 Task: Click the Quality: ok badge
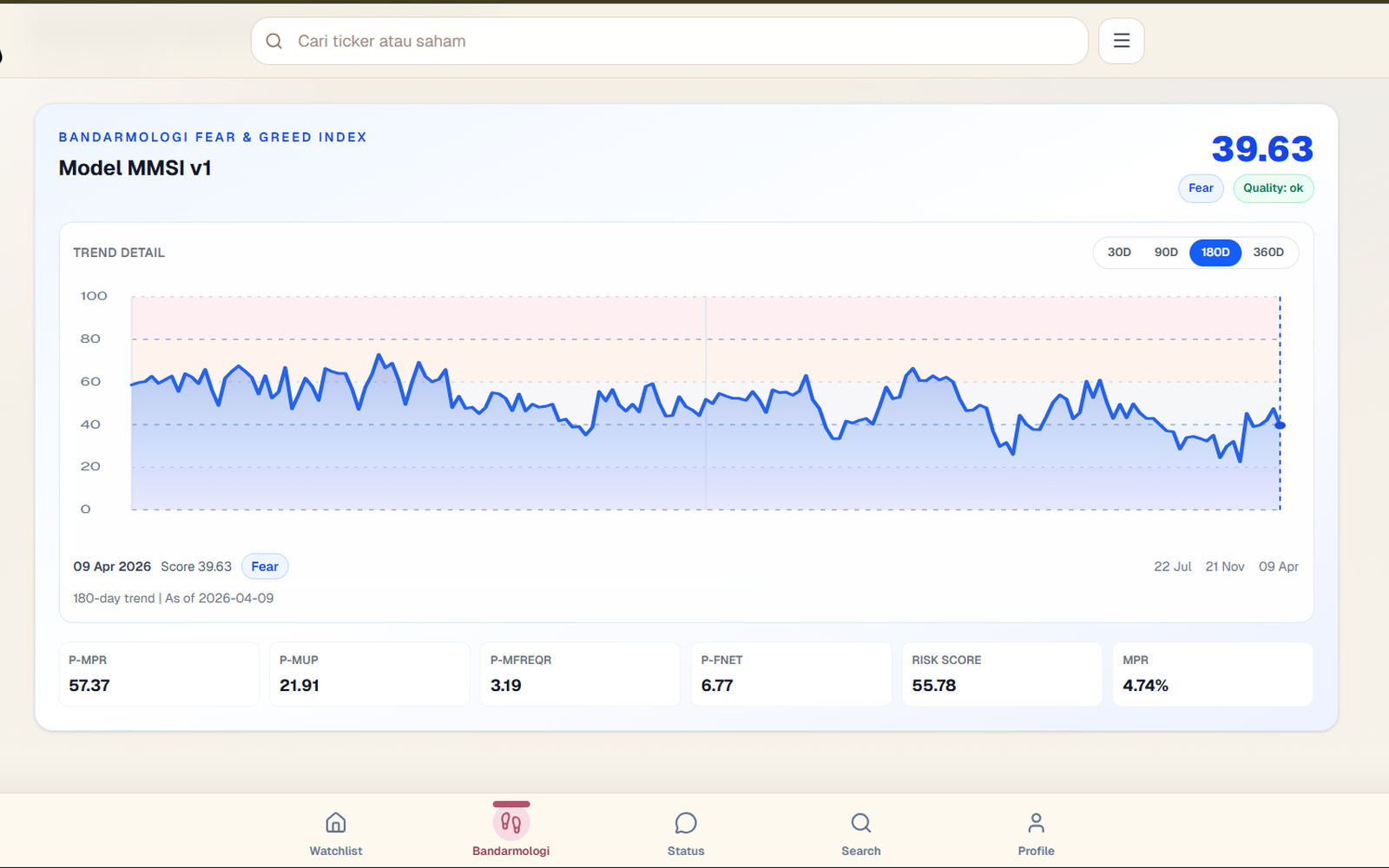pos(1273,188)
